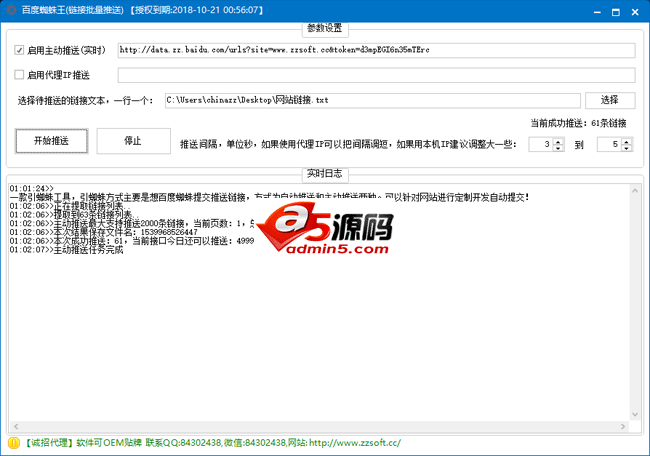The height and width of the screenshot is (456, 650).
Task: Click inside the maximum interval box showing 5
Action: click(610, 144)
